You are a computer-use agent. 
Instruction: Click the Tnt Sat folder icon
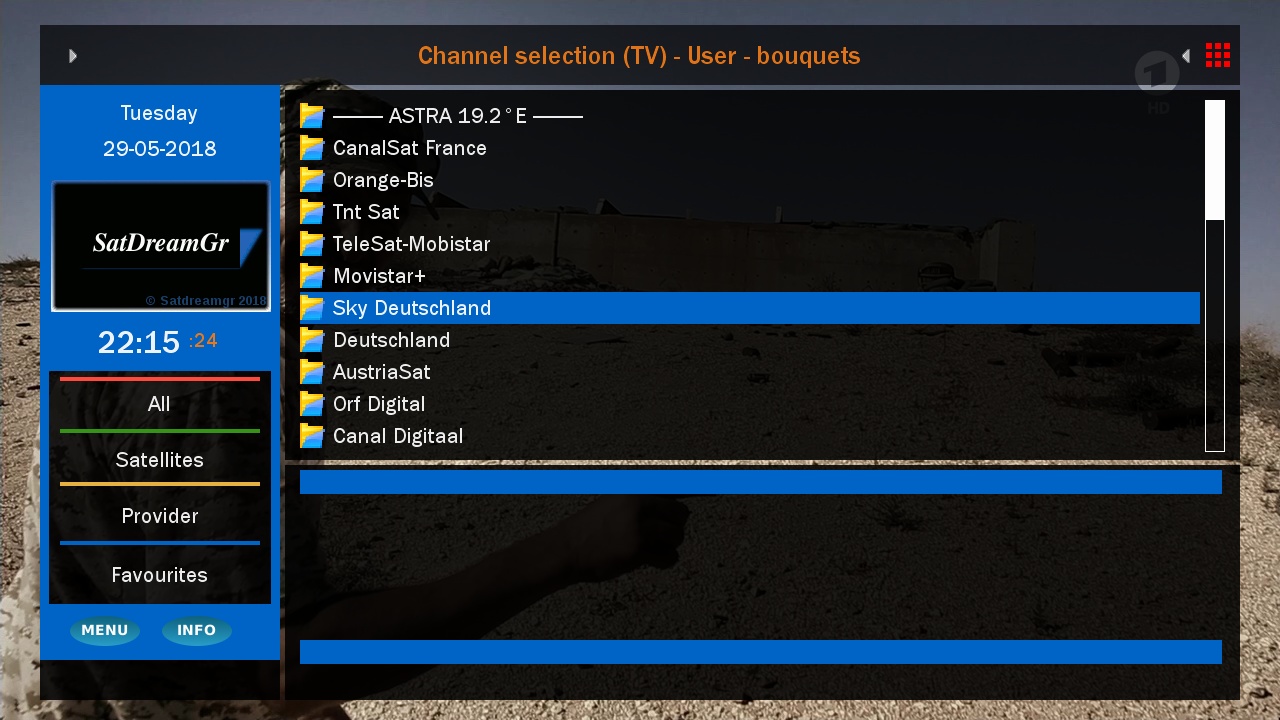(x=312, y=212)
